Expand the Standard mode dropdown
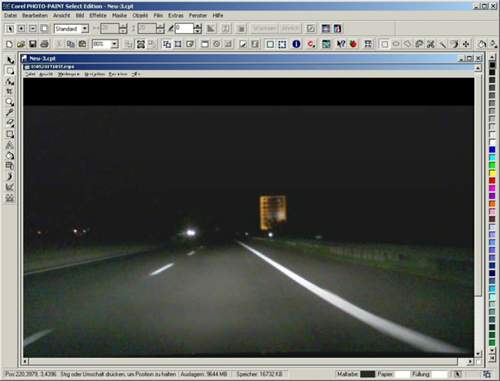The height and width of the screenshot is (381, 500). pos(85,29)
